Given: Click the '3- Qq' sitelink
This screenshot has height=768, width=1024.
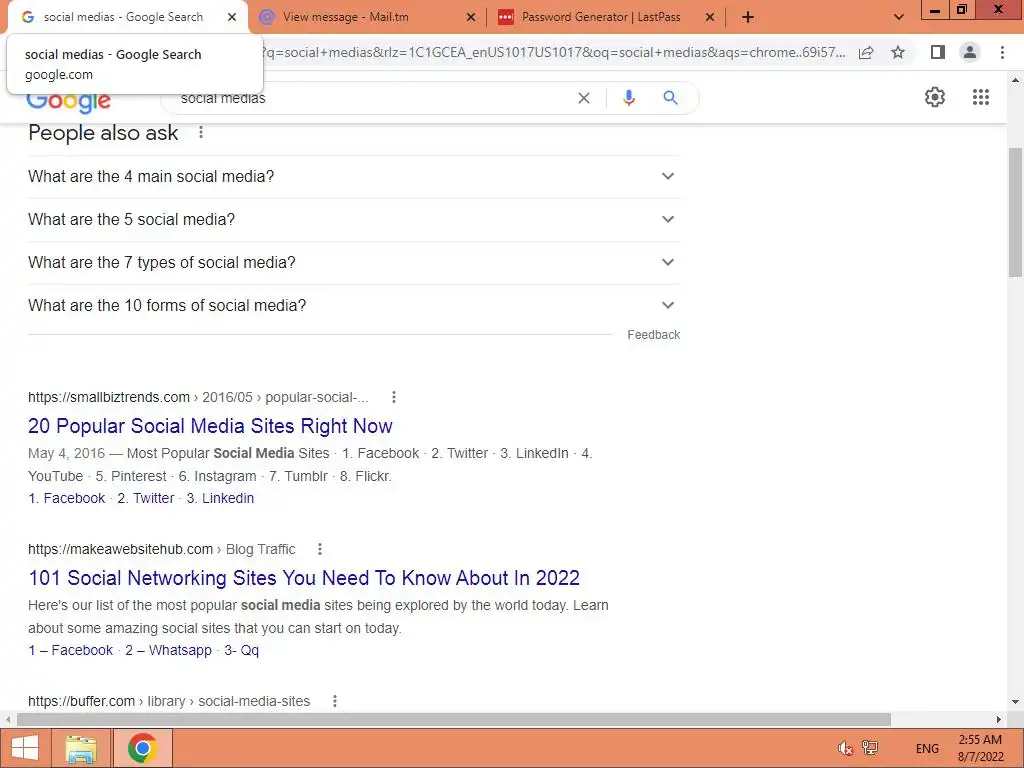Looking at the screenshot, I should (242, 650).
